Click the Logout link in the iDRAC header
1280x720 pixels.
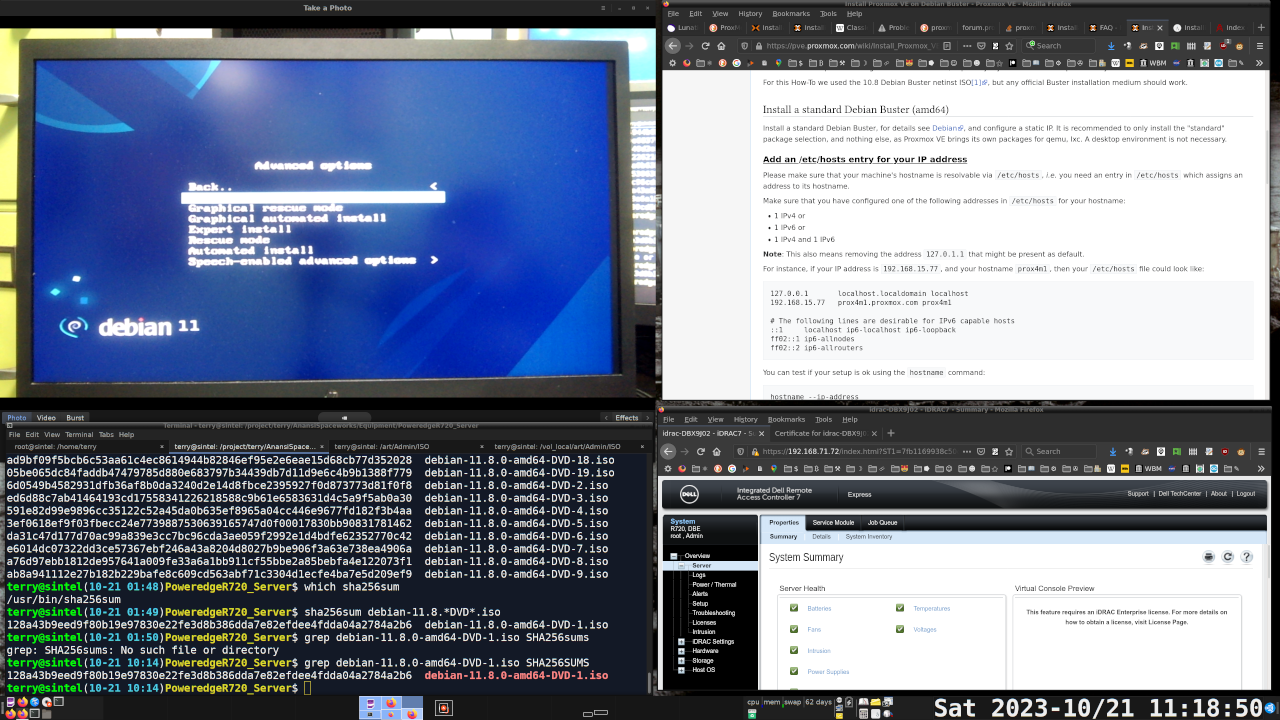(x=1245, y=494)
